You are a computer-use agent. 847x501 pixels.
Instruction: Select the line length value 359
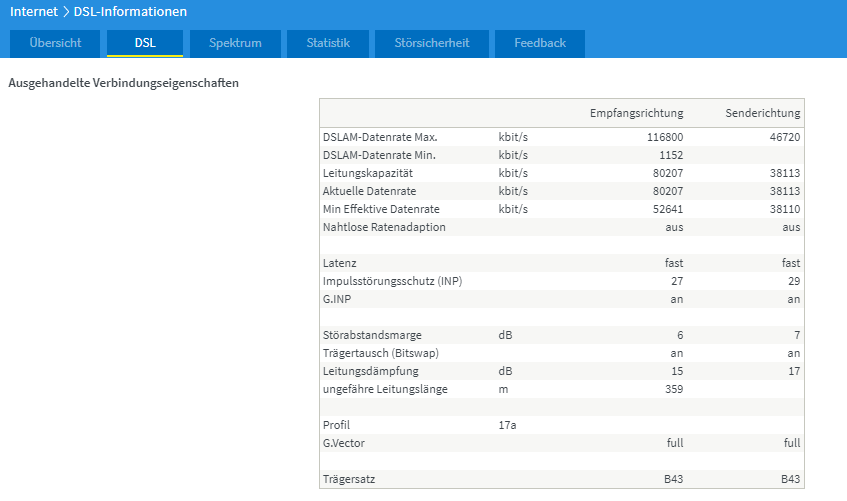click(674, 389)
